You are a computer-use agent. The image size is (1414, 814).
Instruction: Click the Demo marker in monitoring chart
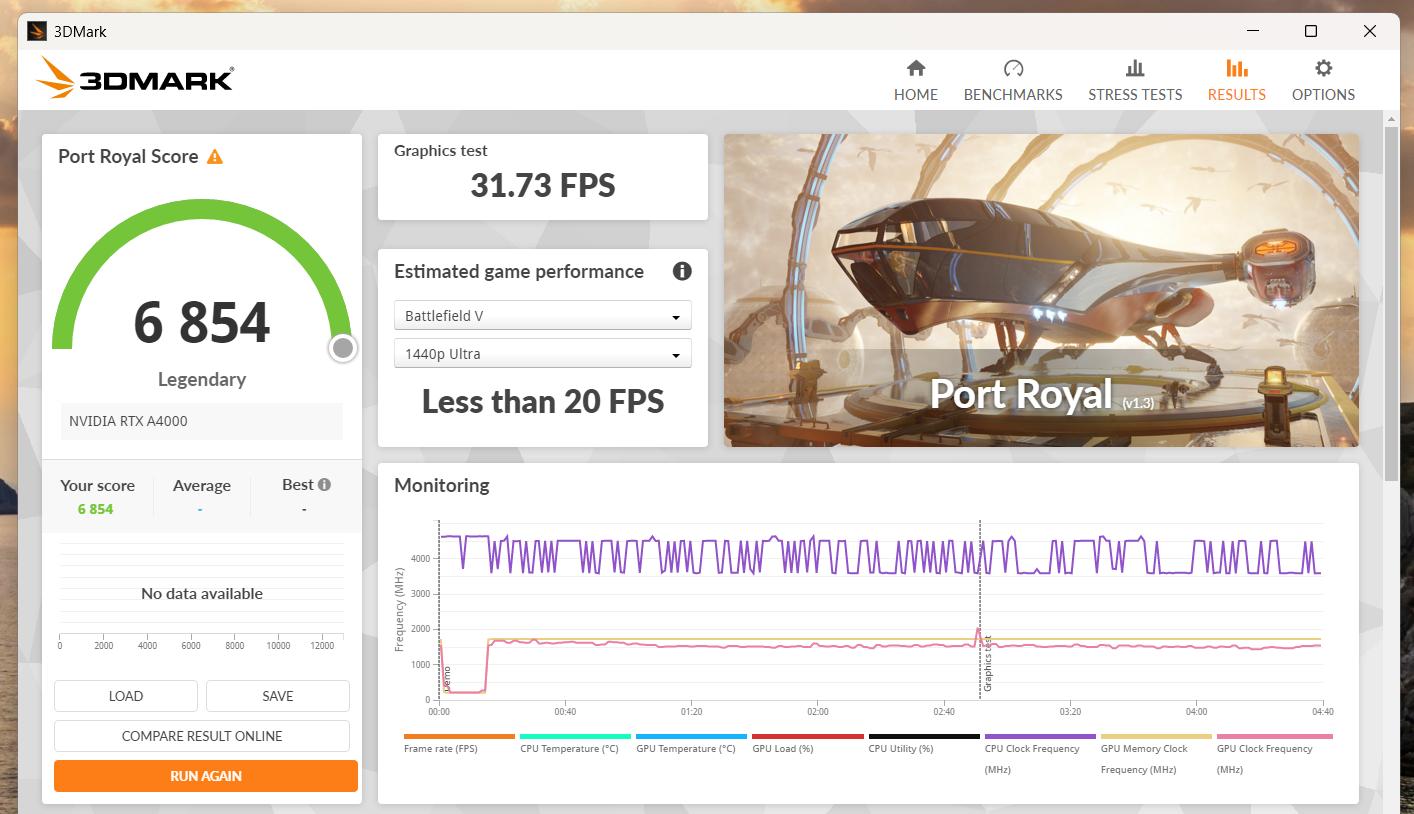(x=446, y=677)
